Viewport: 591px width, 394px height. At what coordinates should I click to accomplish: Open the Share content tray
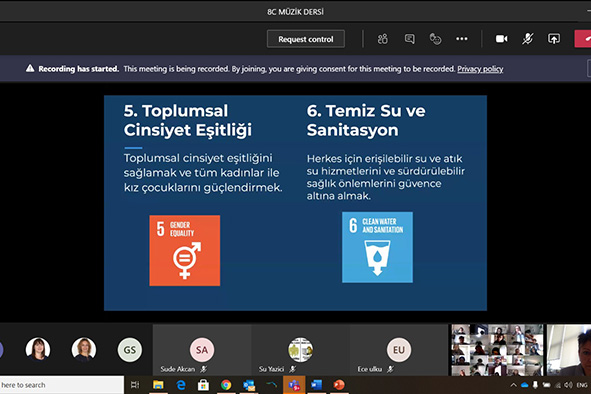coord(554,39)
